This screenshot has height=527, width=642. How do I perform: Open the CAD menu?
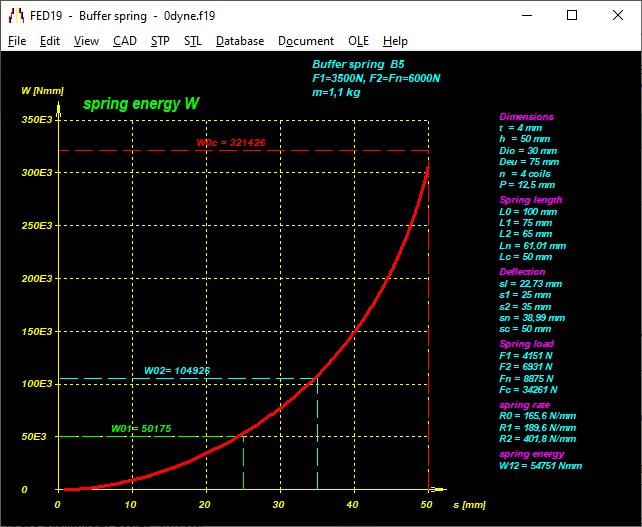tap(125, 41)
